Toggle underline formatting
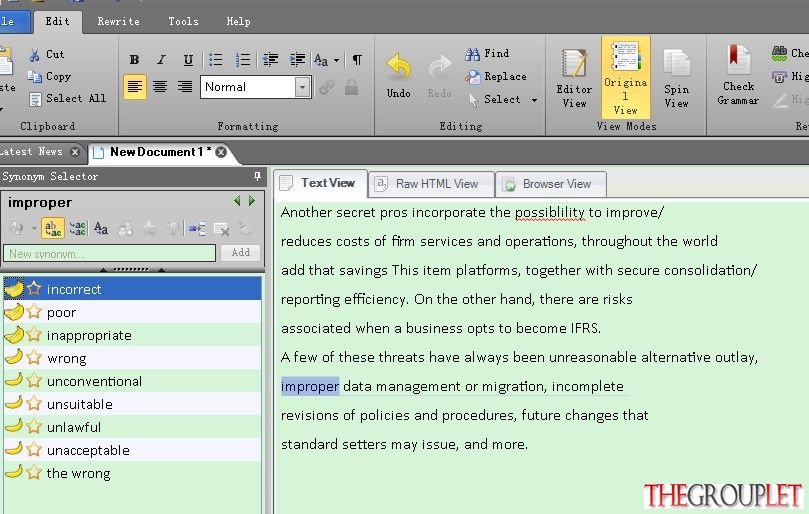Screen dimensions: 809x514 click(x=188, y=60)
